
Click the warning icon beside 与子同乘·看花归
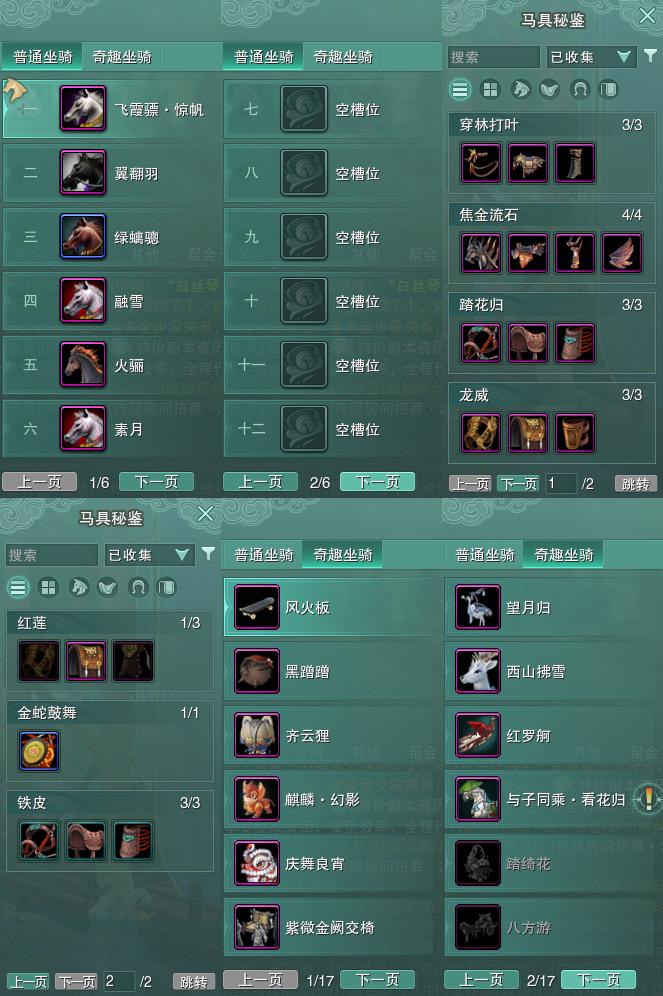(648, 798)
